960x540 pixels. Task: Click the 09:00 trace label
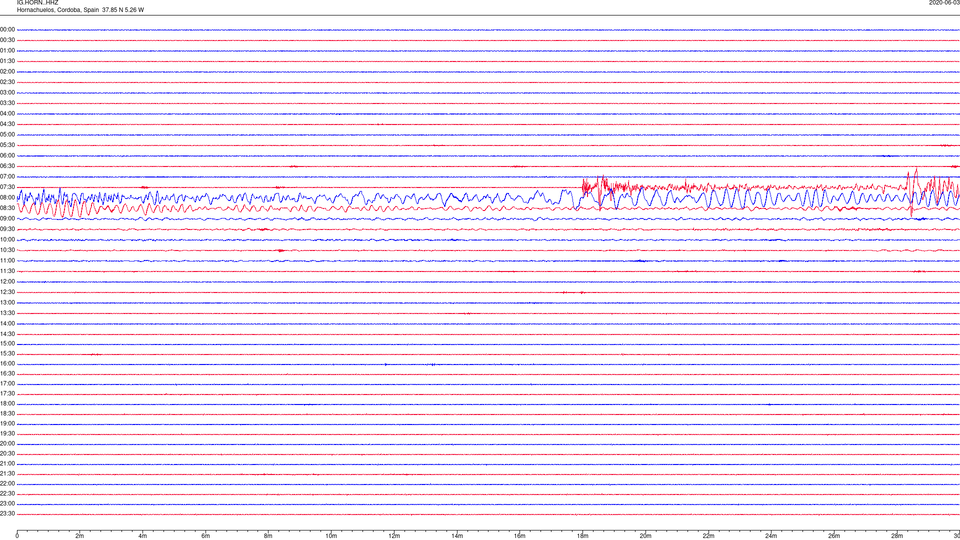(7, 219)
